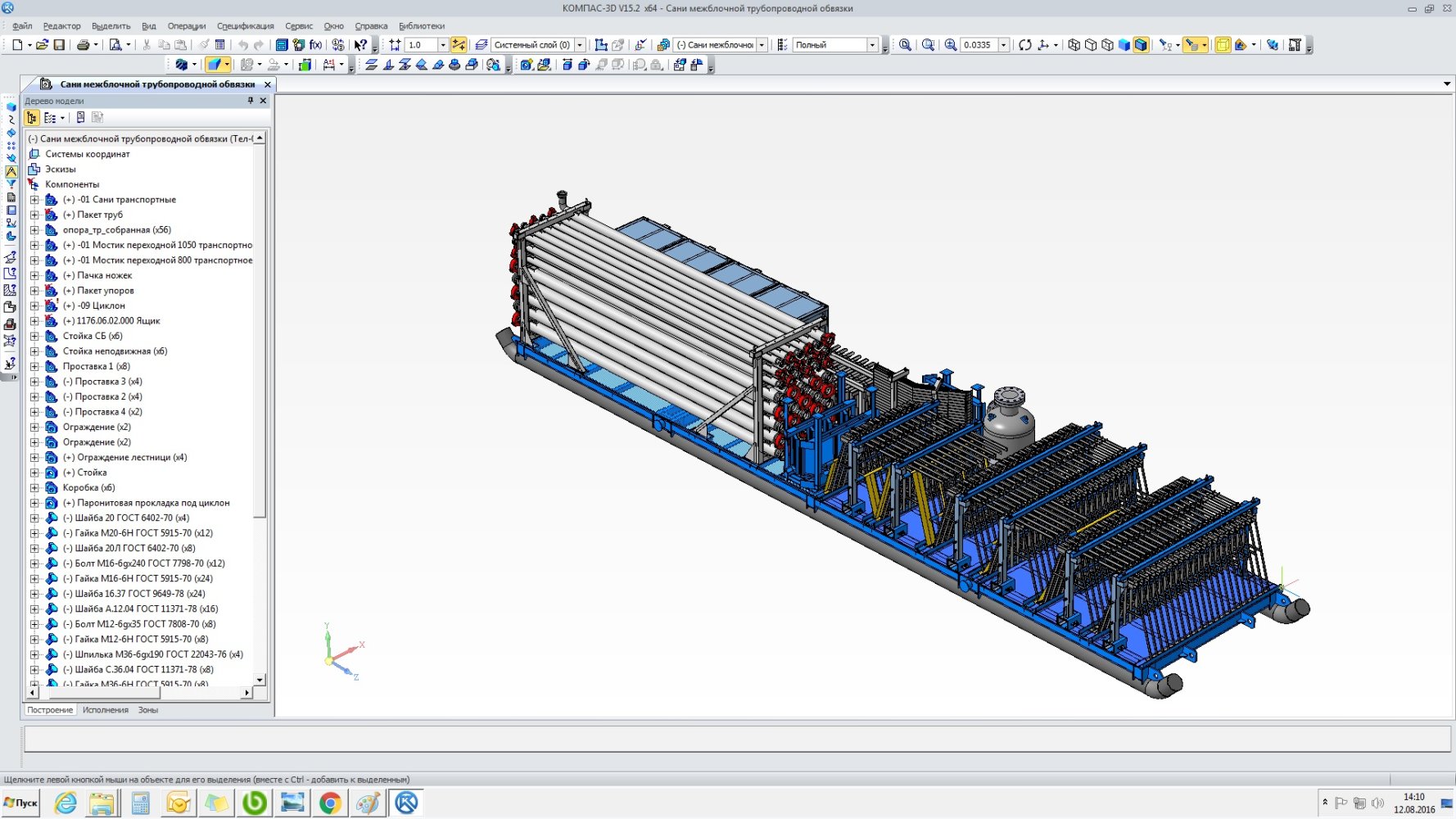Click the Rotate view icon

1025,45
